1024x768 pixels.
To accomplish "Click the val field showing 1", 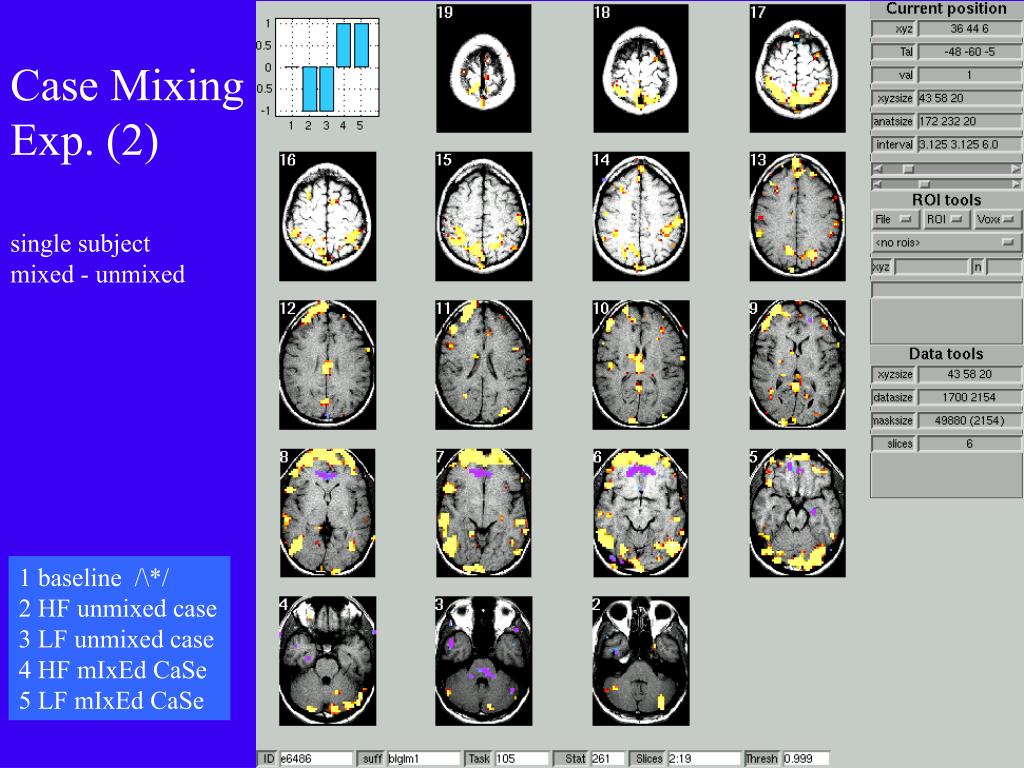I will point(969,75).
